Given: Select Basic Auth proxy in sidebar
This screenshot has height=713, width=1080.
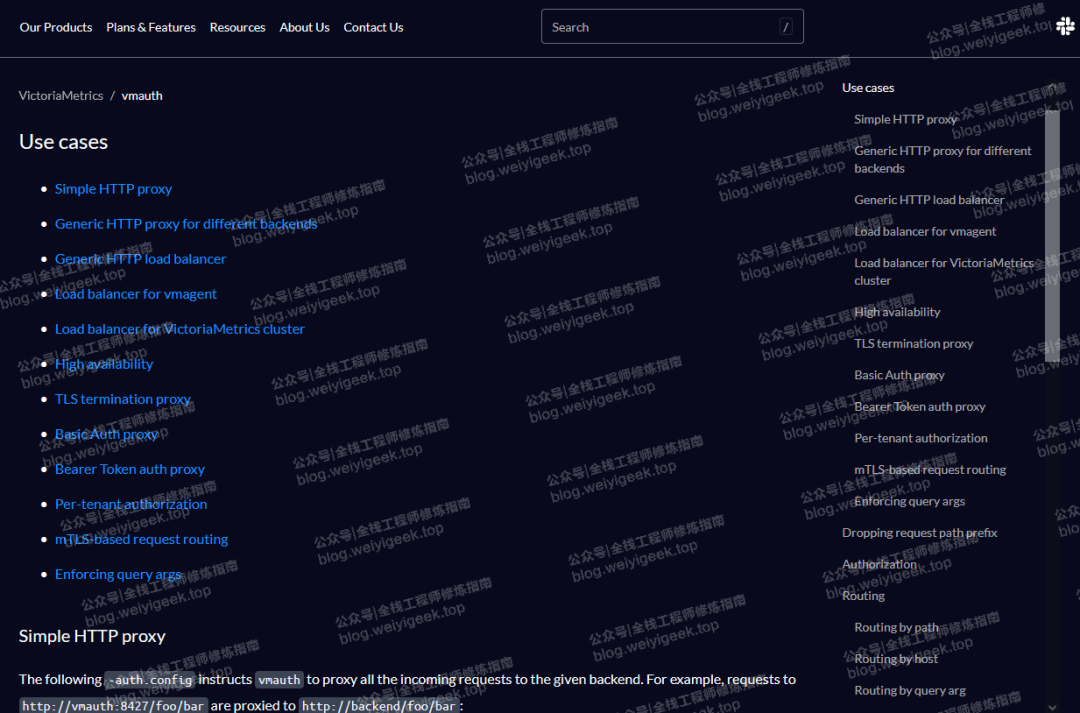Looking at the screenshot, I should (899, 375).
